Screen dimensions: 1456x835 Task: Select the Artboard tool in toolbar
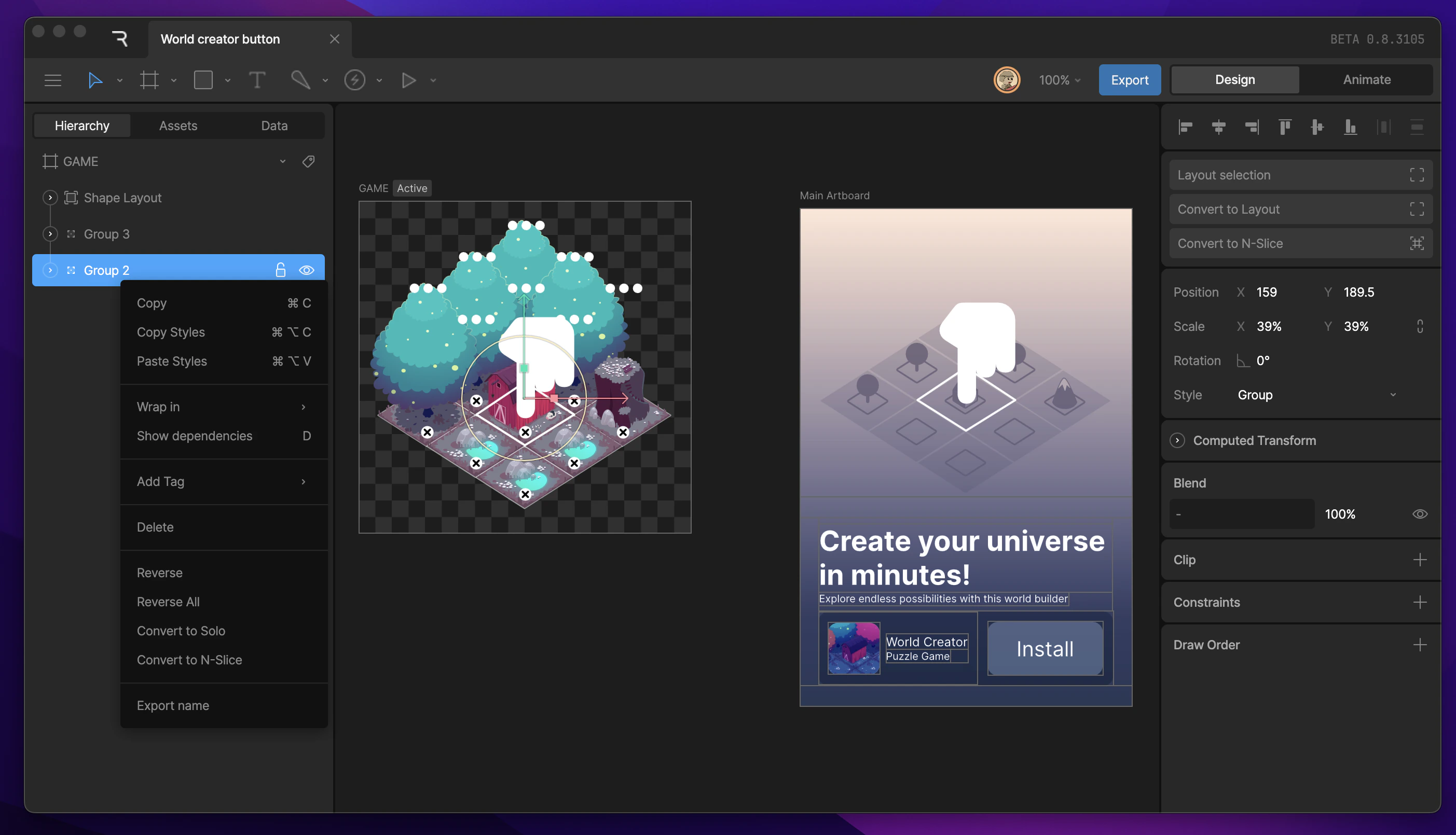point(149,80)
